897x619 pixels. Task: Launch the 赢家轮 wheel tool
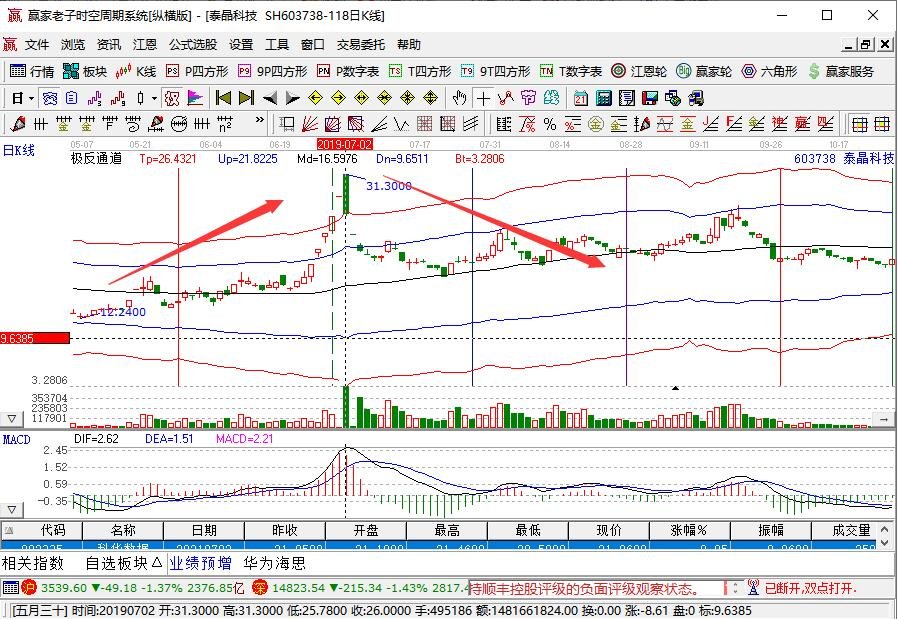pyautogui.click(x=704, y=72)
